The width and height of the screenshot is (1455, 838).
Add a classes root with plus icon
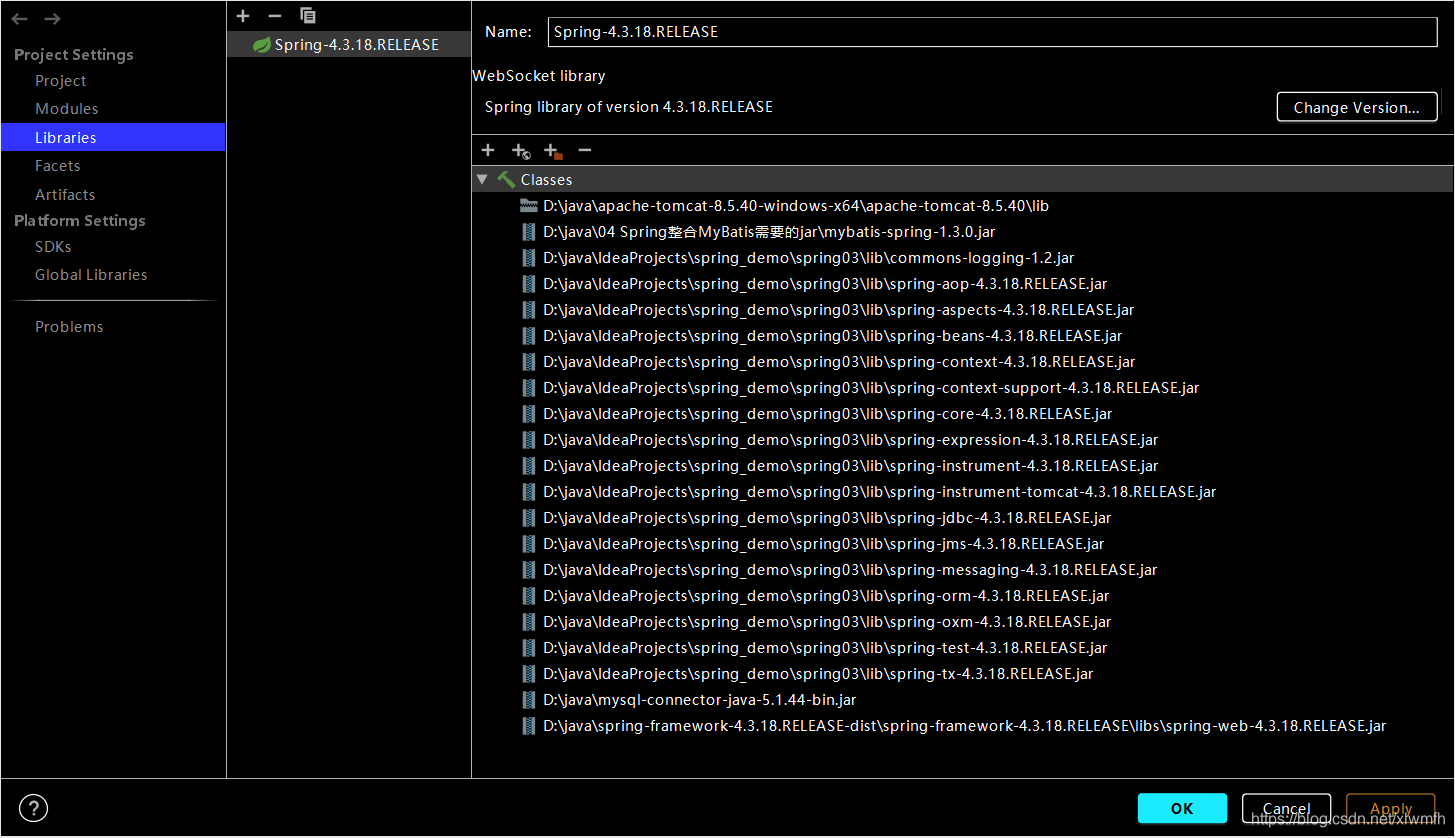[488, 150]
